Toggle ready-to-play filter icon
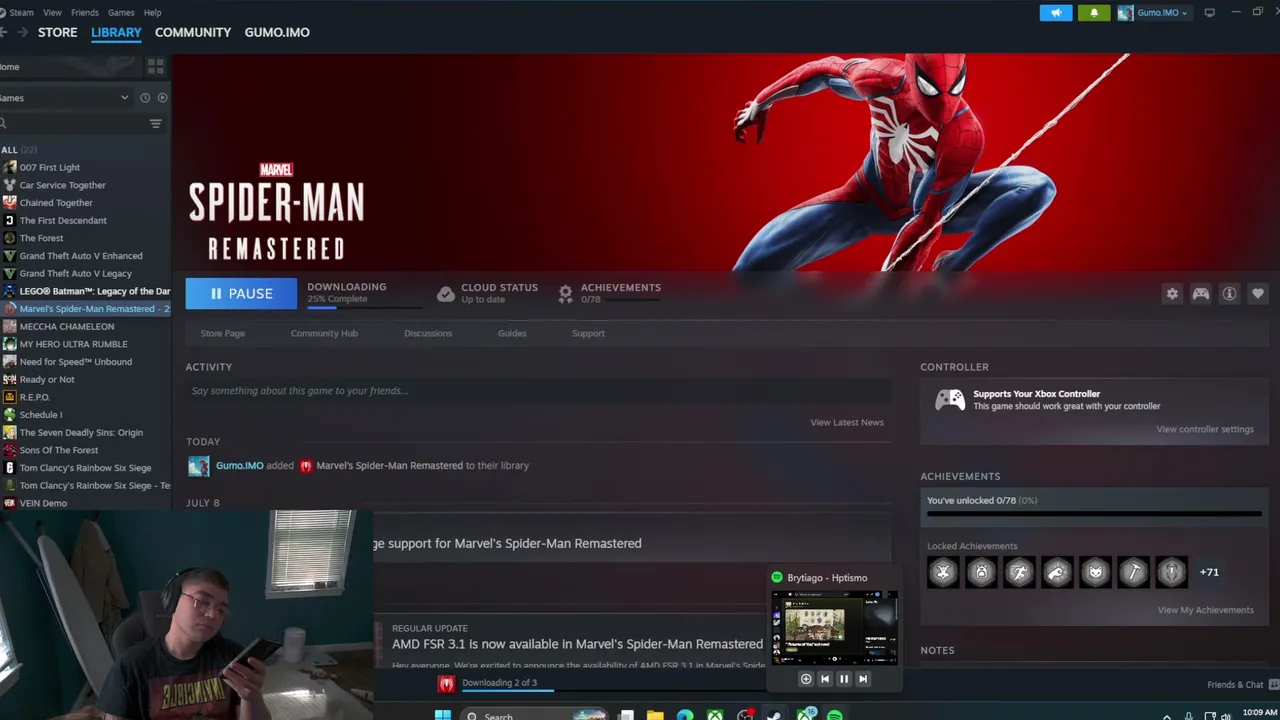 [x=162, y=98]
